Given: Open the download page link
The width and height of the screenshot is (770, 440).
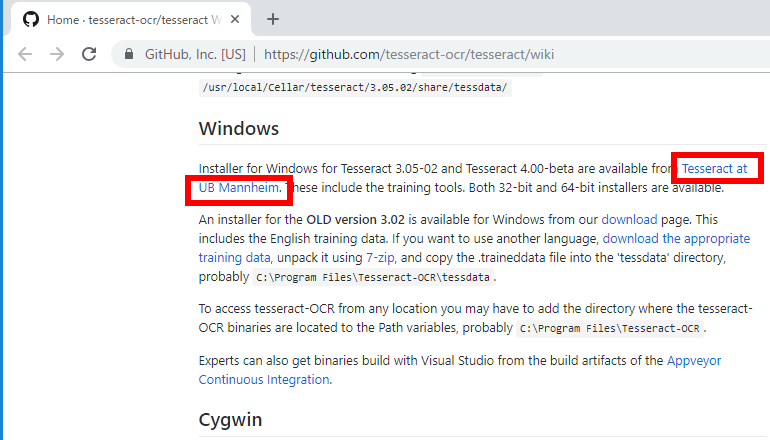Looking at the screenshot, I should pyautogui.click(x=629, y=220).
